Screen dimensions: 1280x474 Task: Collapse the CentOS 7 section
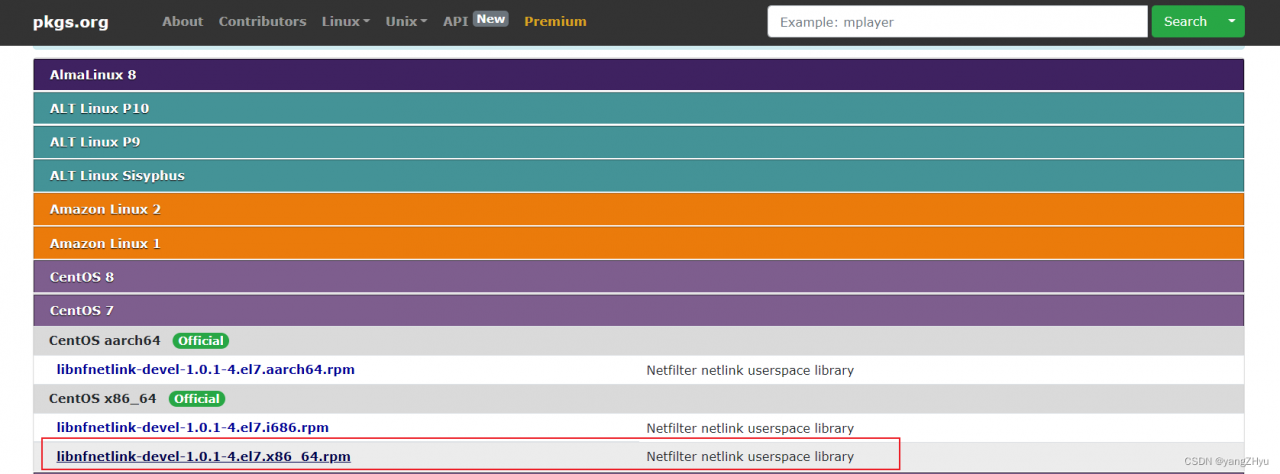[x=638, y=310]
